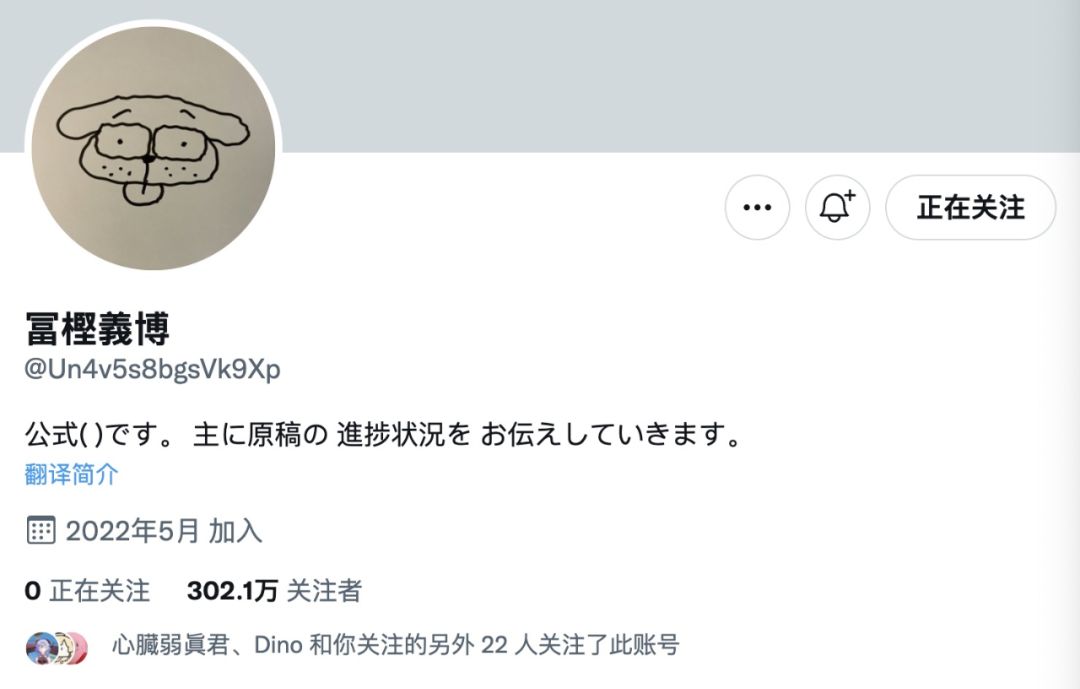The height and width of the screenshot is (689, 1080).
Task: Click the name Dino in followers line
Action: click(278, 645)
